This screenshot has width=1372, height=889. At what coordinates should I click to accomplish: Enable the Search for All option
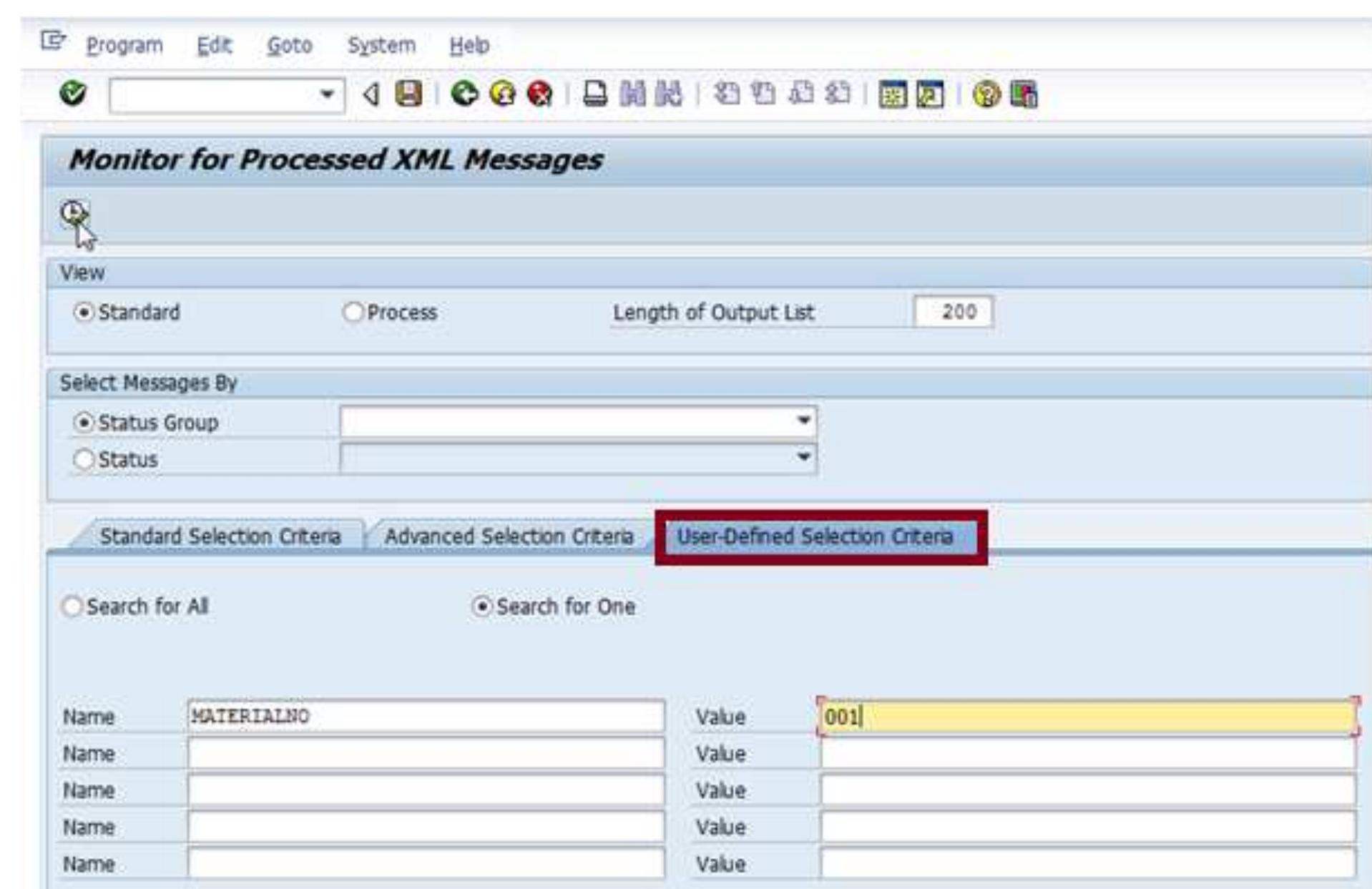point(72,606)
